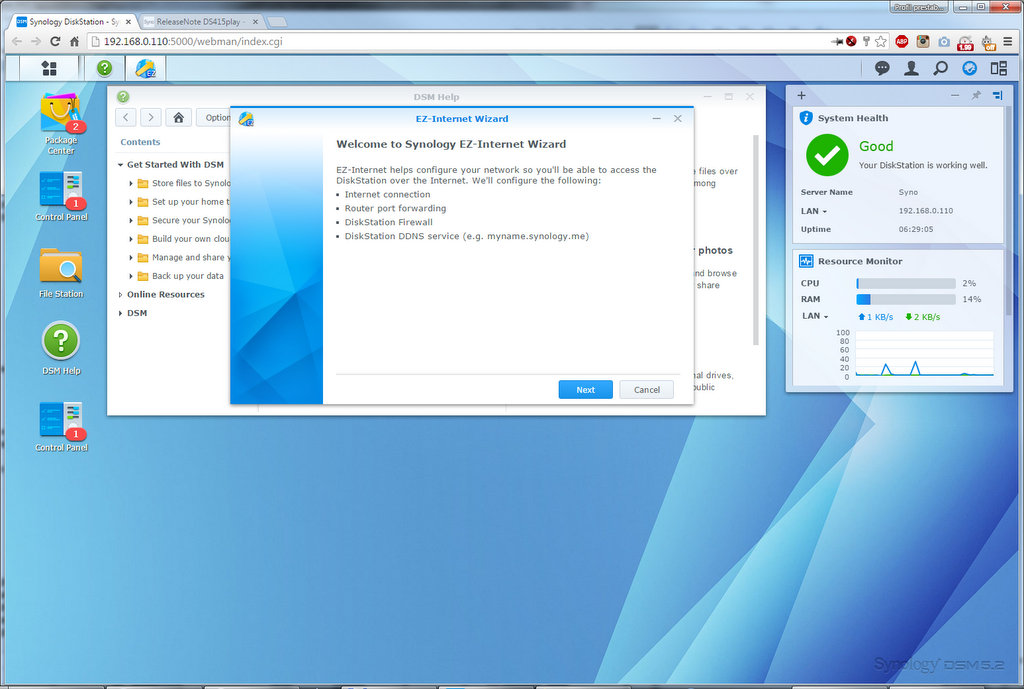Open Chrome menu hamburger icon

click(x=1008, y=41)
